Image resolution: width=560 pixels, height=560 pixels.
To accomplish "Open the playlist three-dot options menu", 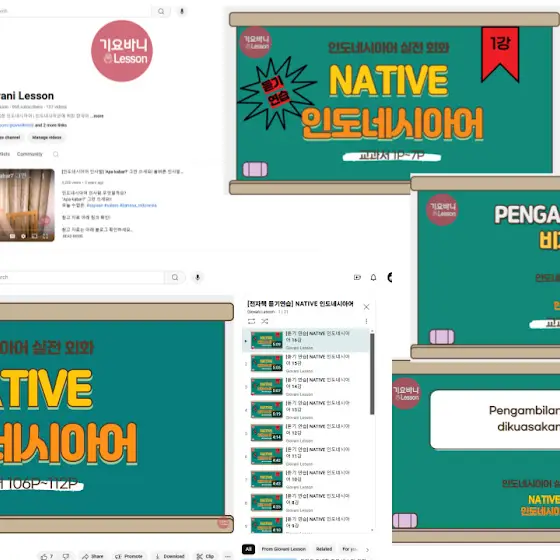I will tap(366, 321).
